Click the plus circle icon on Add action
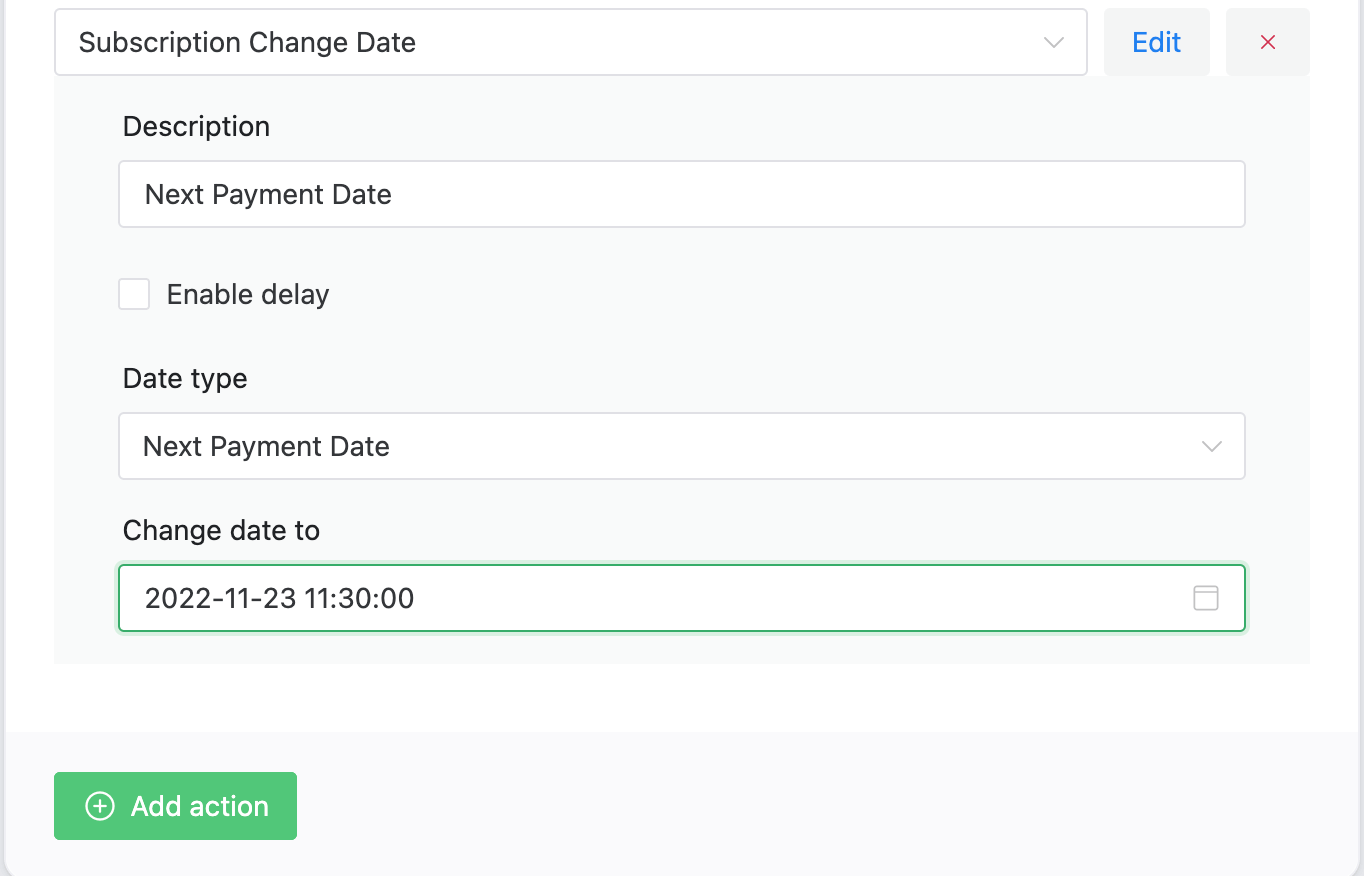The height and width of the screenshot is (876, 1364). tap(100, 806)
